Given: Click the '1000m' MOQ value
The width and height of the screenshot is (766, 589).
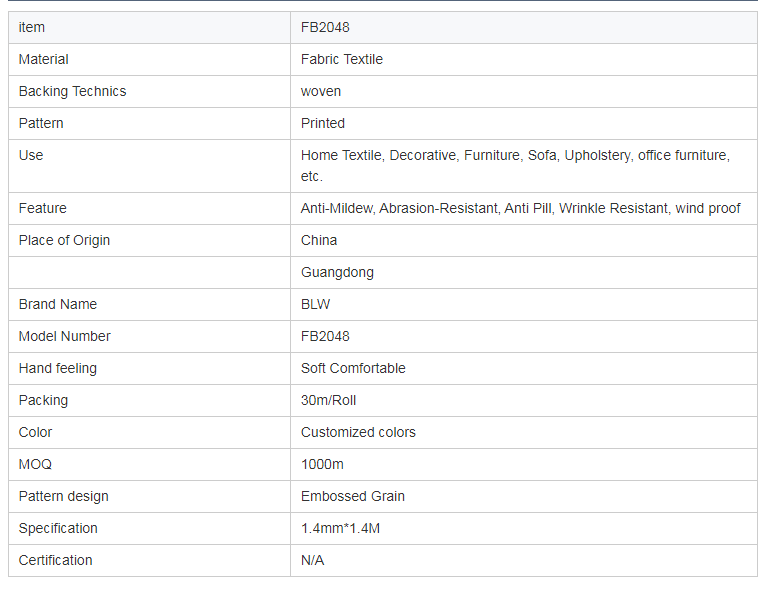Looking at the screenshot, I should (x=322, y=464).
